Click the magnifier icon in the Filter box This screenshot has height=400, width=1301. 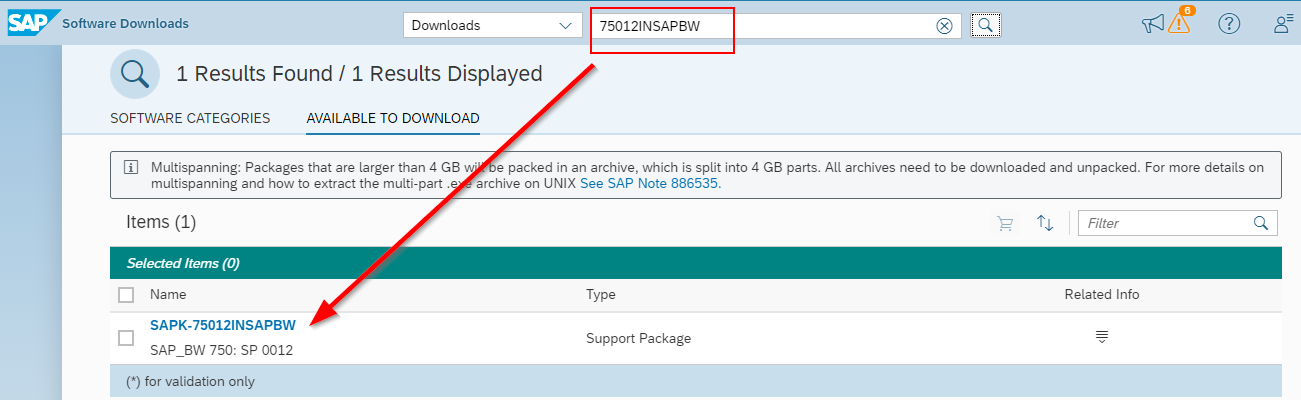point(1262,223)
